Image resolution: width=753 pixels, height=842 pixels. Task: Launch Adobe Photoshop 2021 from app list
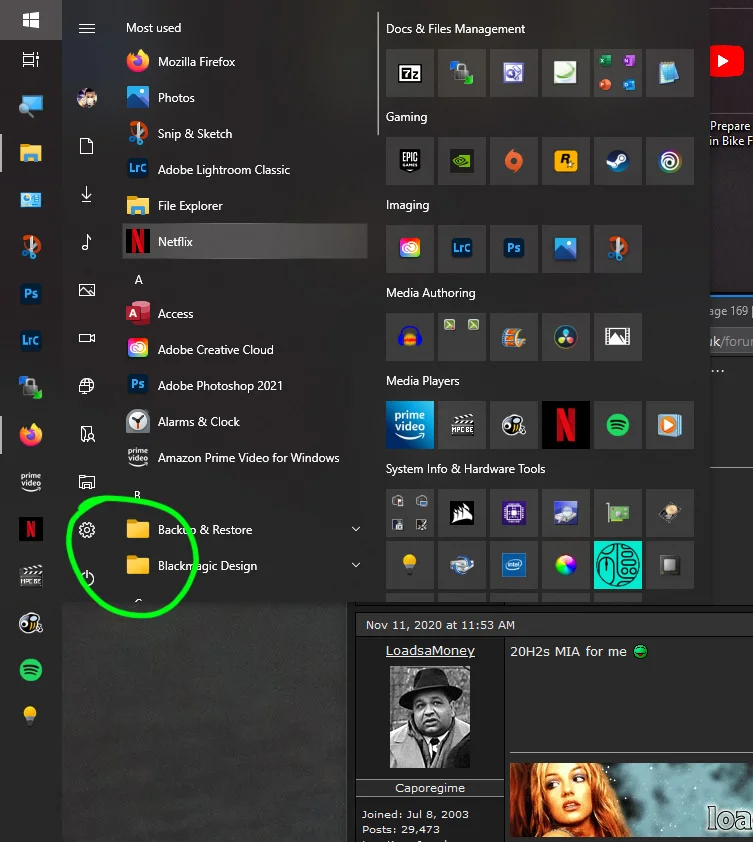click(x=245, y=386)
